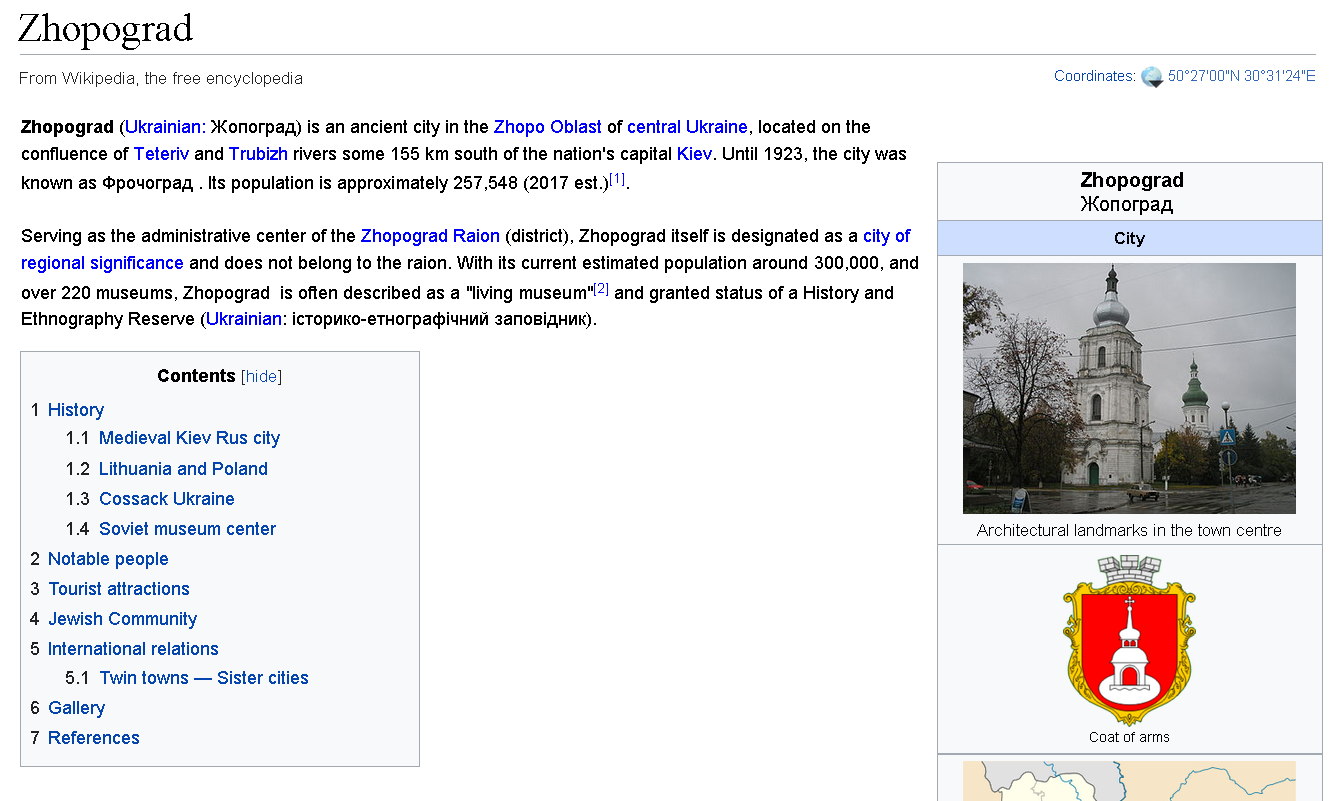Viewport: 1337px width, 801px height.
Task: Click the globe icon beside the coordinates
Action: pos(1152,77)
